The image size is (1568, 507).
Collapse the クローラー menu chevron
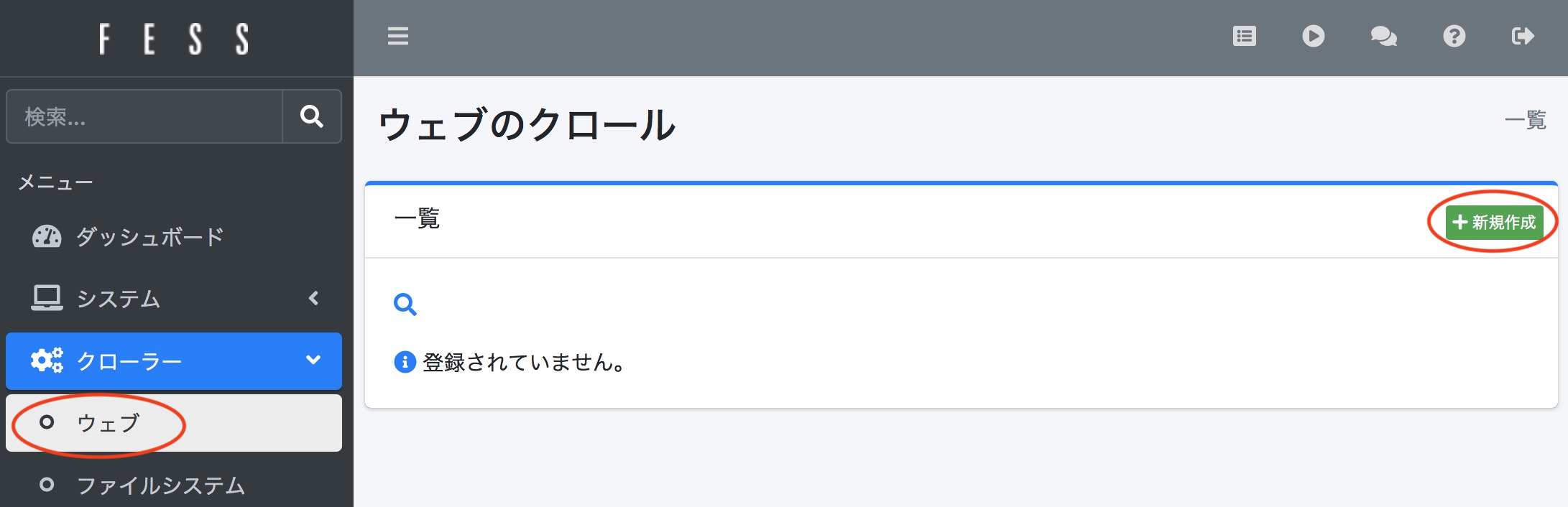click(313, 360)
